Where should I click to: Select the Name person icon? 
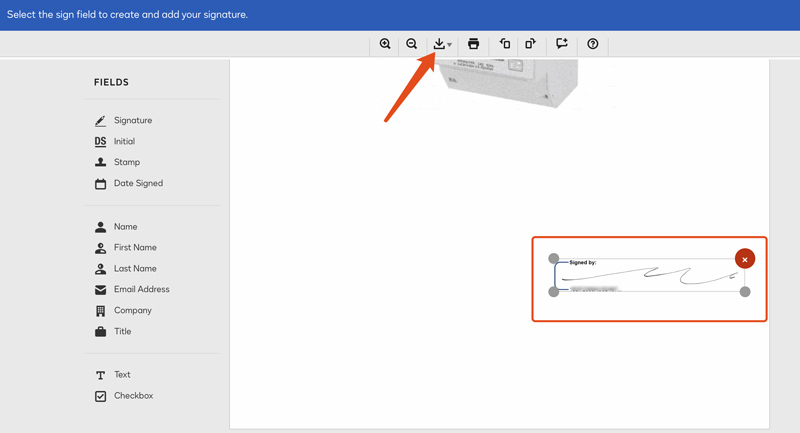click(x=101, y=227)
